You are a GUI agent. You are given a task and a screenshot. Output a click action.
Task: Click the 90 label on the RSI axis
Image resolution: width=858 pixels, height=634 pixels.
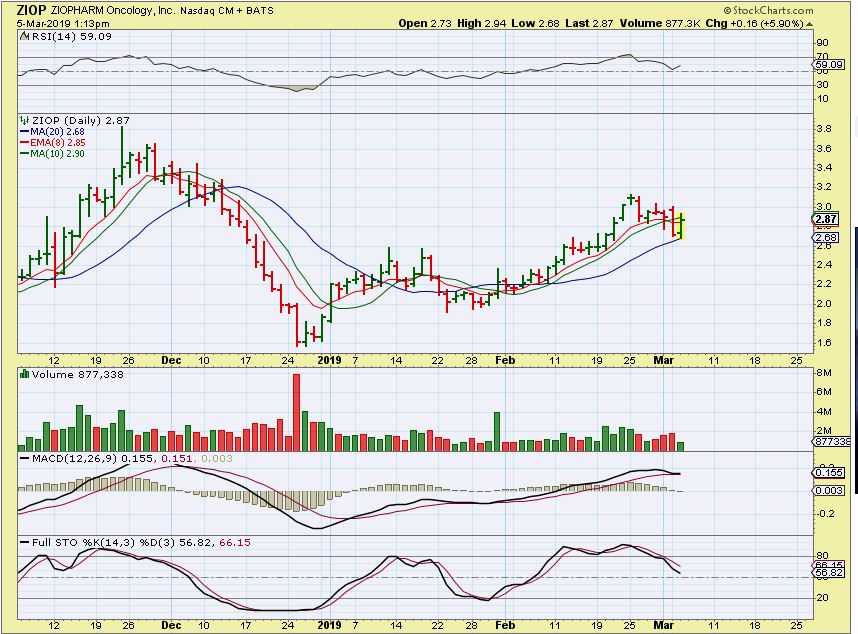(822, 43)
